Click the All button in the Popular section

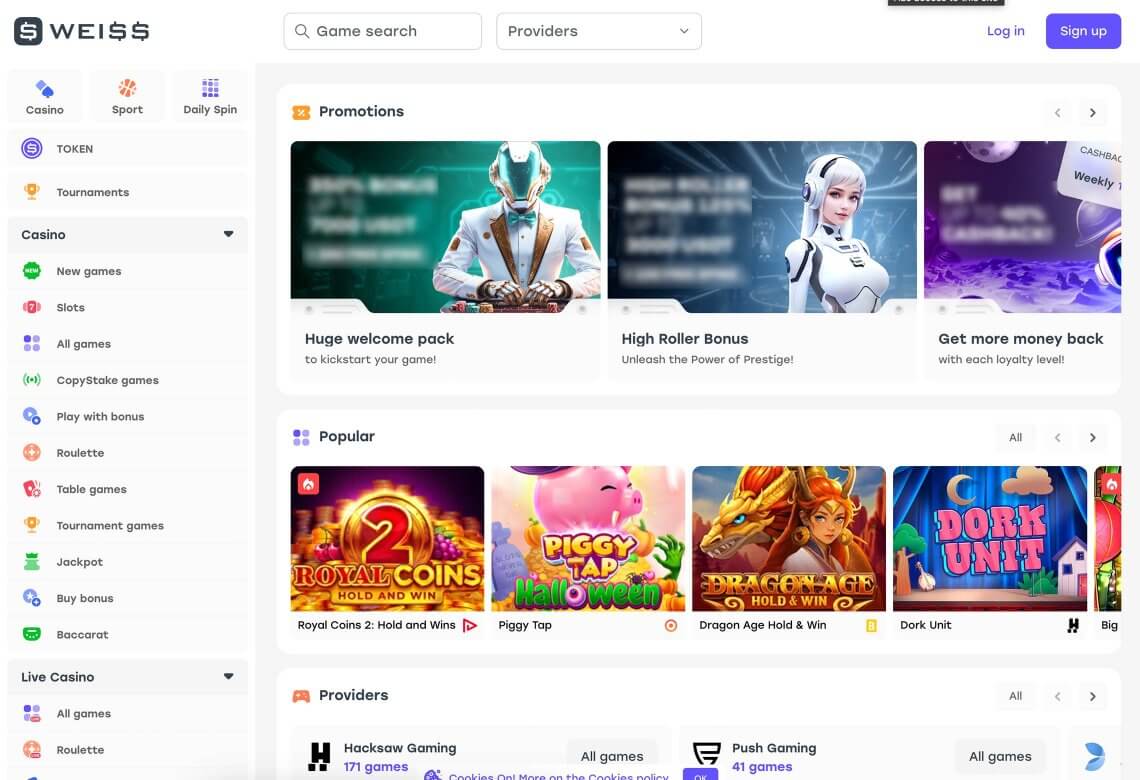(x=1015, y=438)
